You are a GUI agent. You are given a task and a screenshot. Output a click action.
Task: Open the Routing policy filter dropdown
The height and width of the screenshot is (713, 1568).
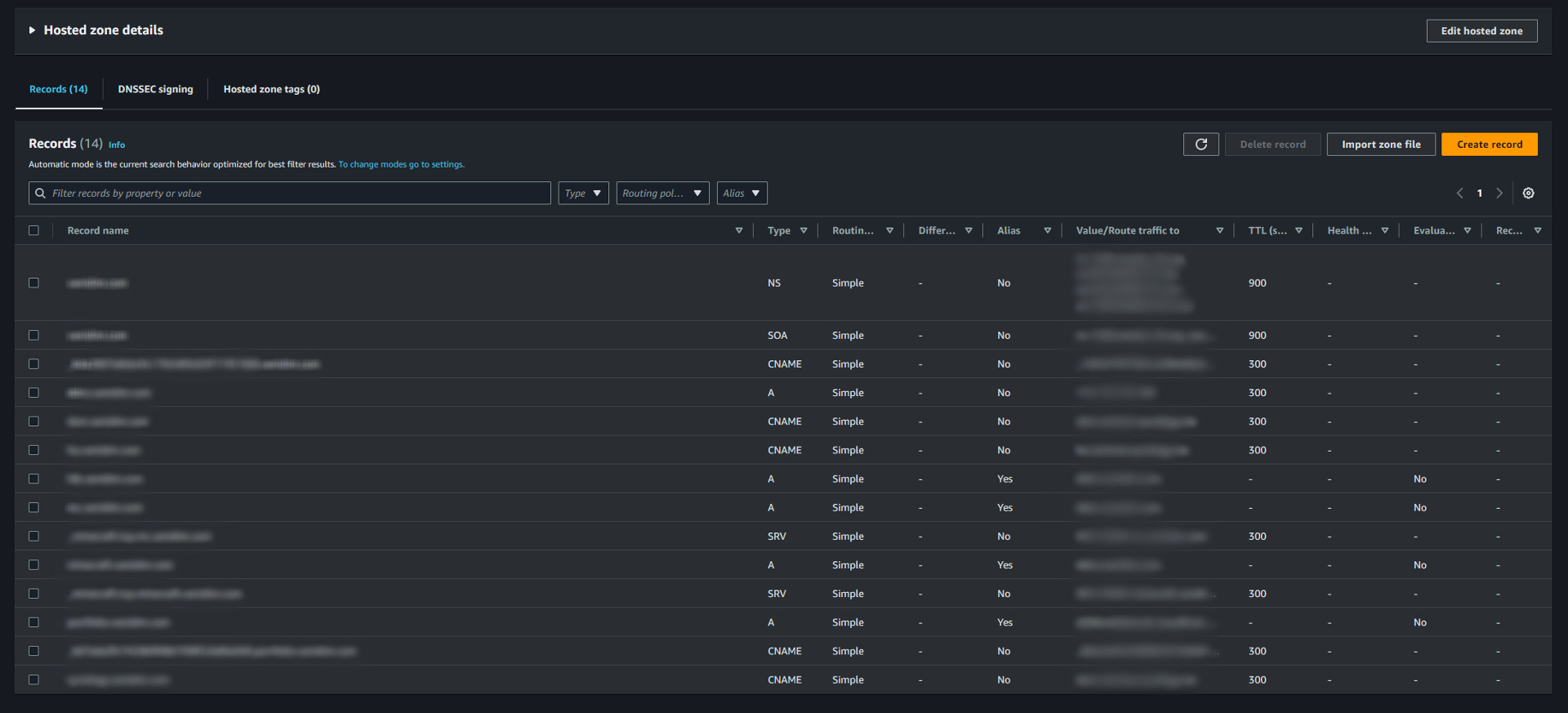662,194
